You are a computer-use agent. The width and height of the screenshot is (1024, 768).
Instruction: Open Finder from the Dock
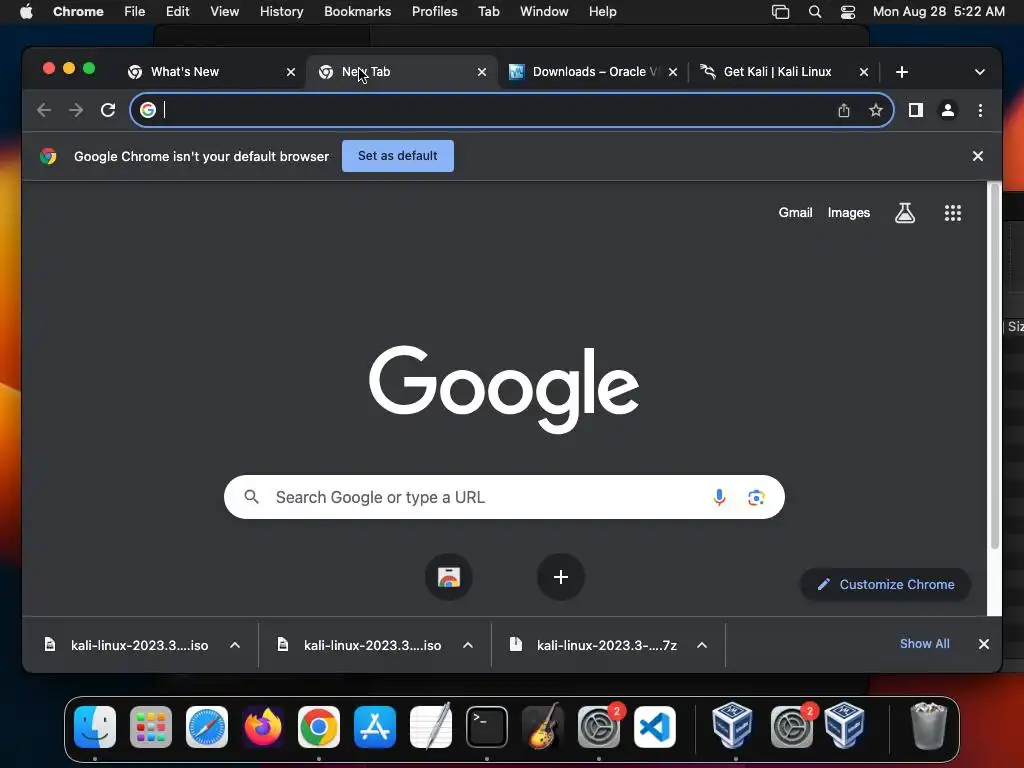pos(95,727)
